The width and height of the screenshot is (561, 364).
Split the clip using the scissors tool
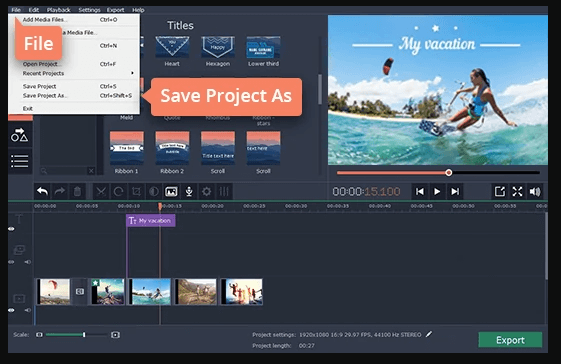[101, 191]
